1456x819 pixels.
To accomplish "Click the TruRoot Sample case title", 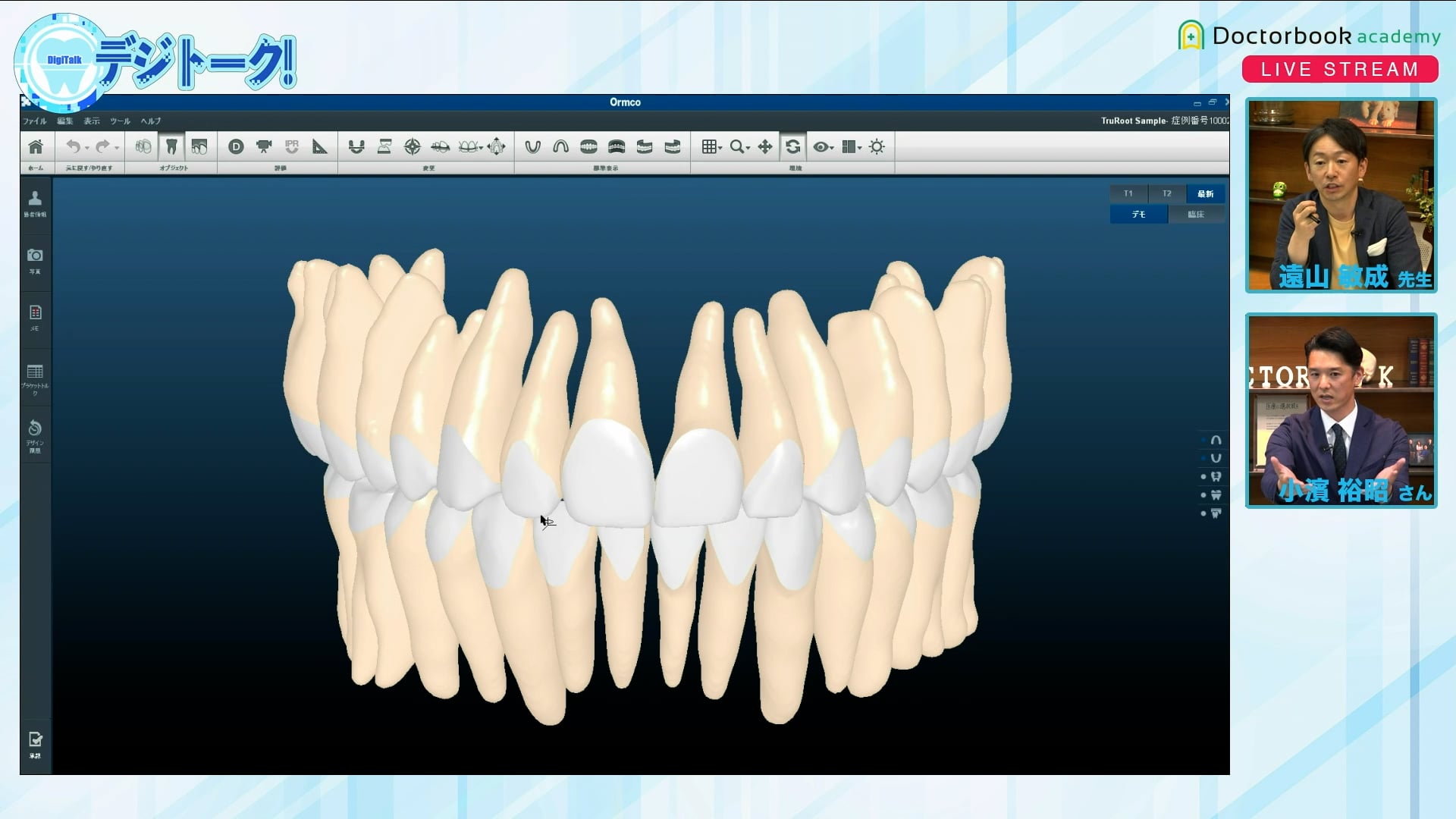I will coord(1133,121).
